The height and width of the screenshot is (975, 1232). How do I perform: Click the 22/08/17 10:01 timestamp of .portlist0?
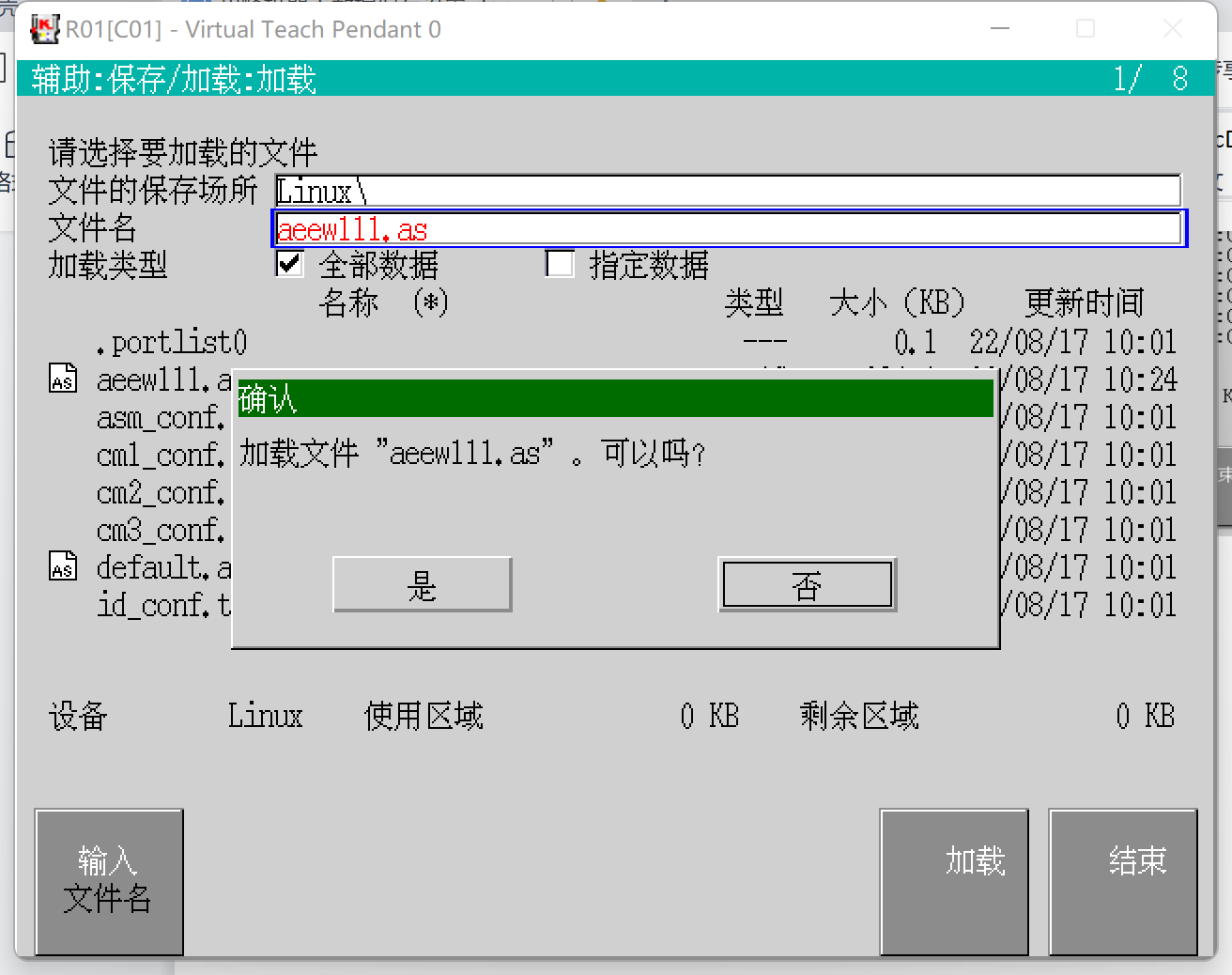click(x=1073, y=342)
